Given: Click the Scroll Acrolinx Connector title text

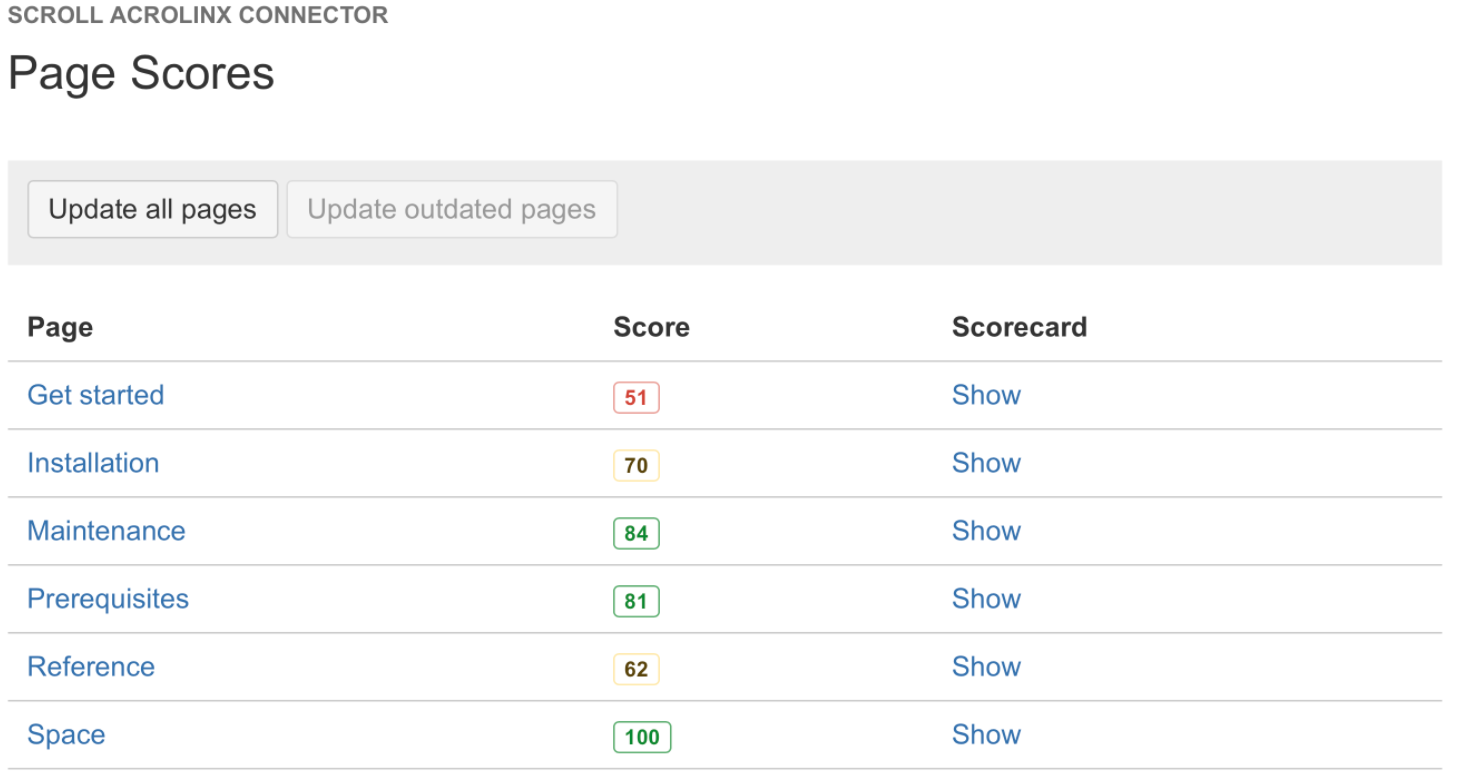Looking at the screenshot, I should (x=198, y=15).
